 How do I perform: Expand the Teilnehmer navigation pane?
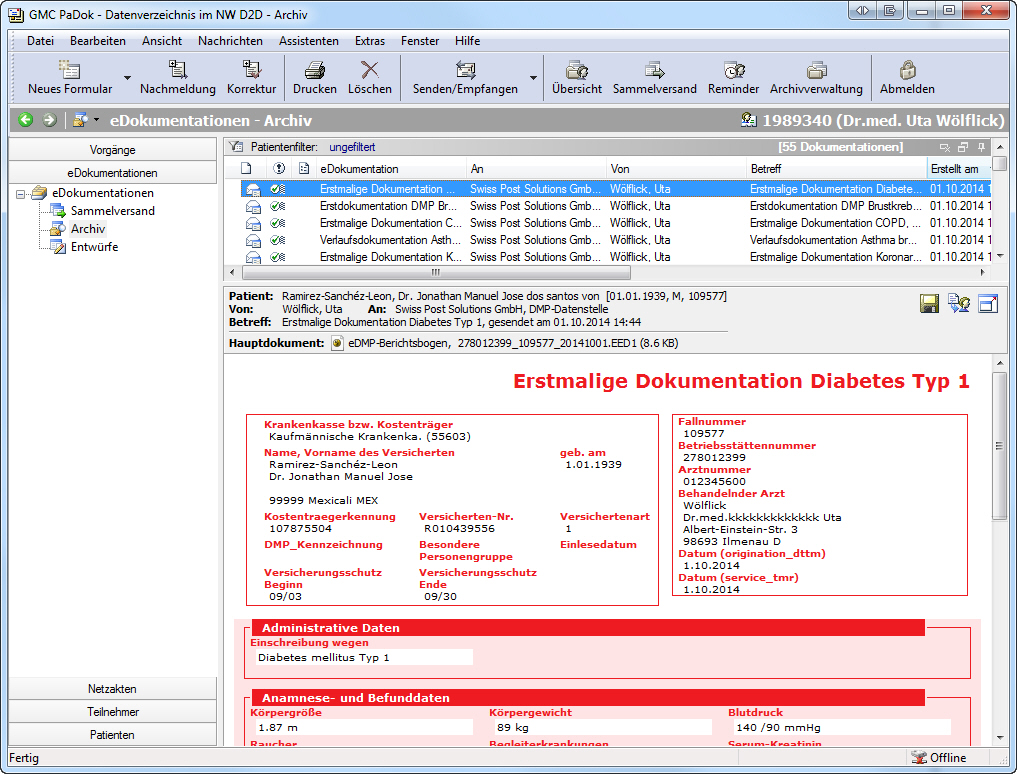coord(112,712)
